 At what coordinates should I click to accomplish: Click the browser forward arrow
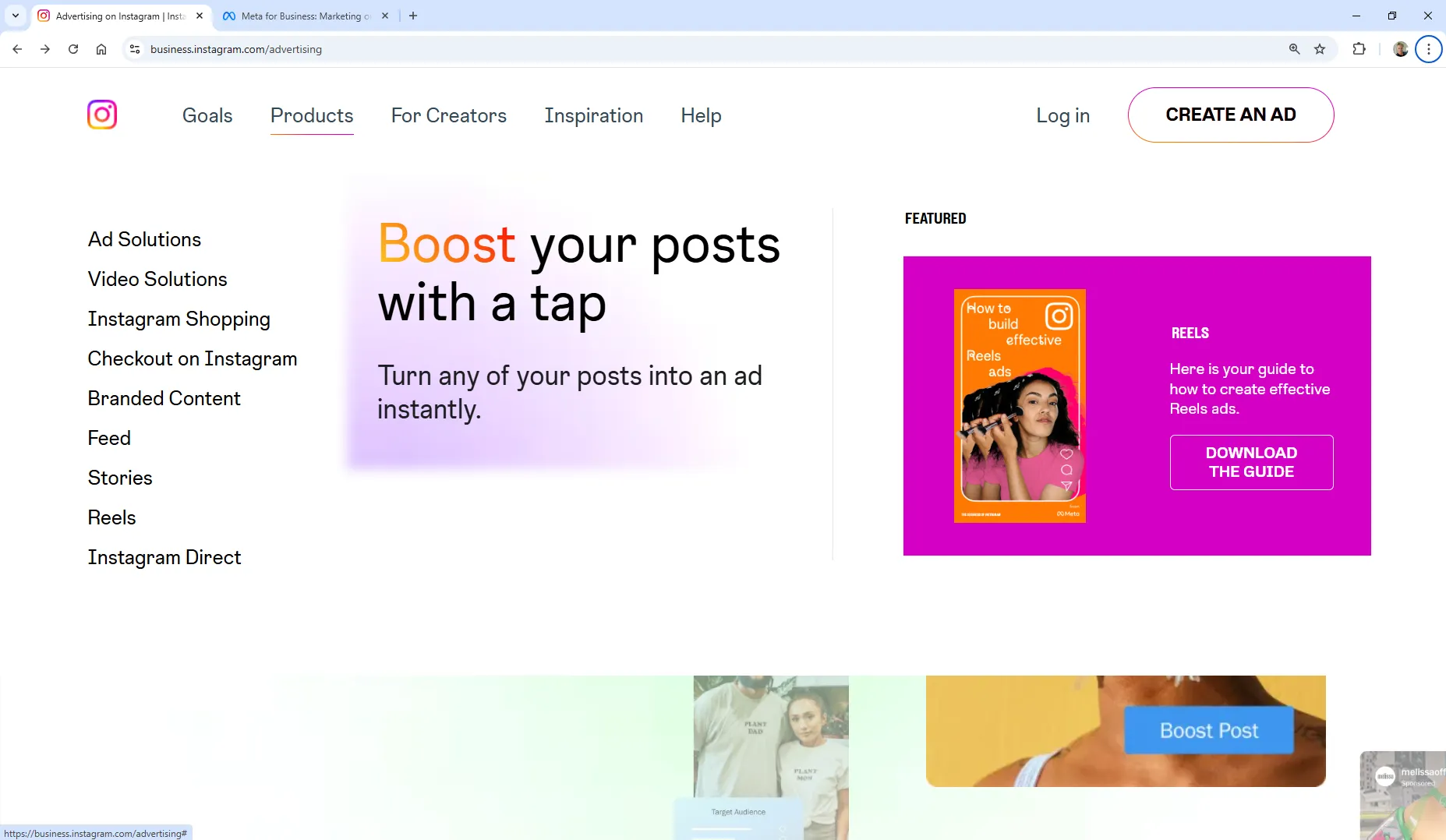coord(45,49)
